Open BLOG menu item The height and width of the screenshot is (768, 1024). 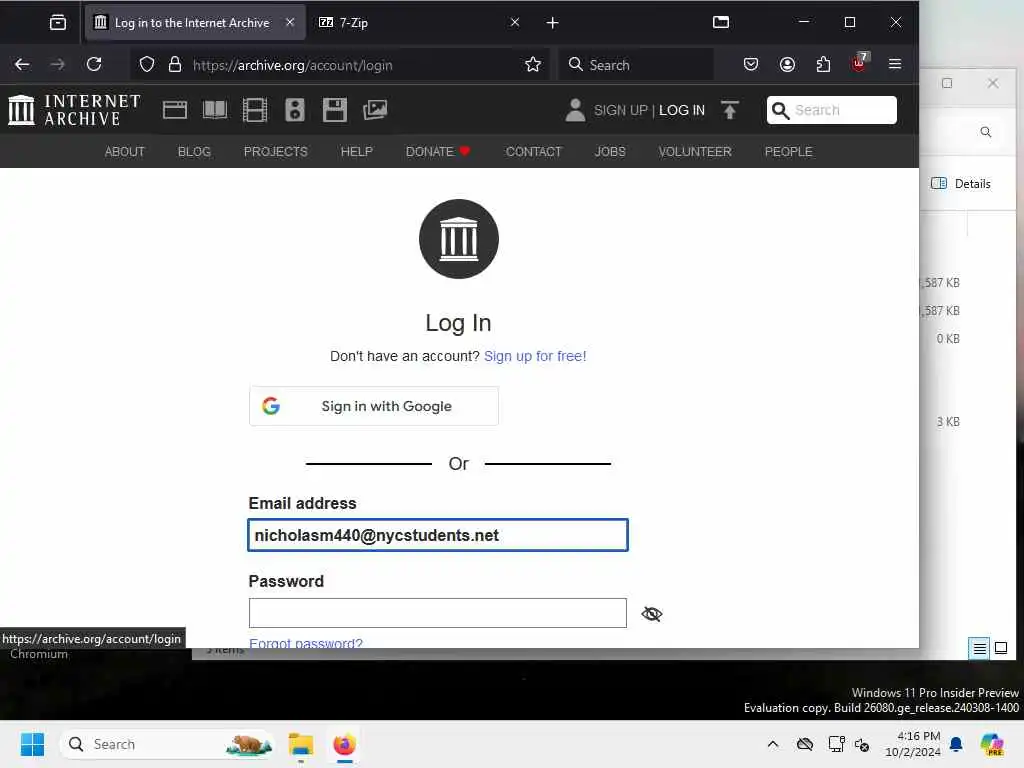pyautogui.click(x=194, y=152)
